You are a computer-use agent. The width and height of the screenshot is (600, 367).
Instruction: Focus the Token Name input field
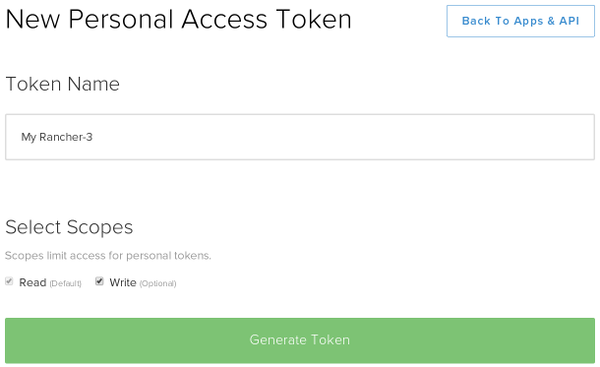coord(300,137)
